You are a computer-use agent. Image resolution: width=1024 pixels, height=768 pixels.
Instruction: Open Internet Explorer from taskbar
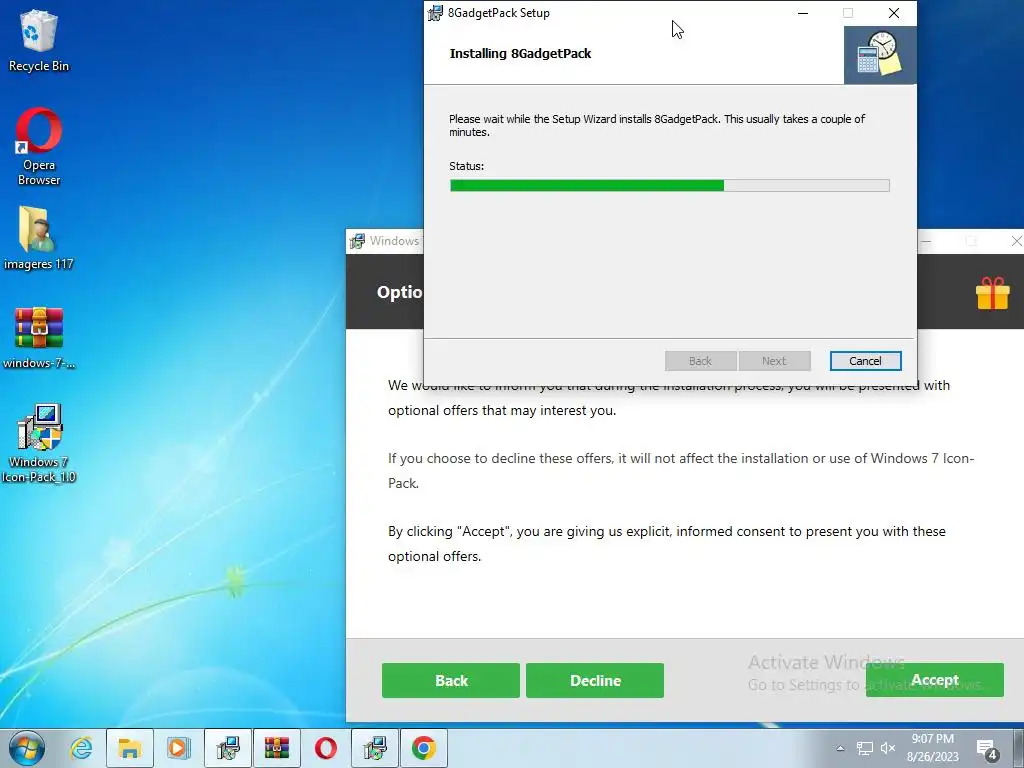pos(81,748)
